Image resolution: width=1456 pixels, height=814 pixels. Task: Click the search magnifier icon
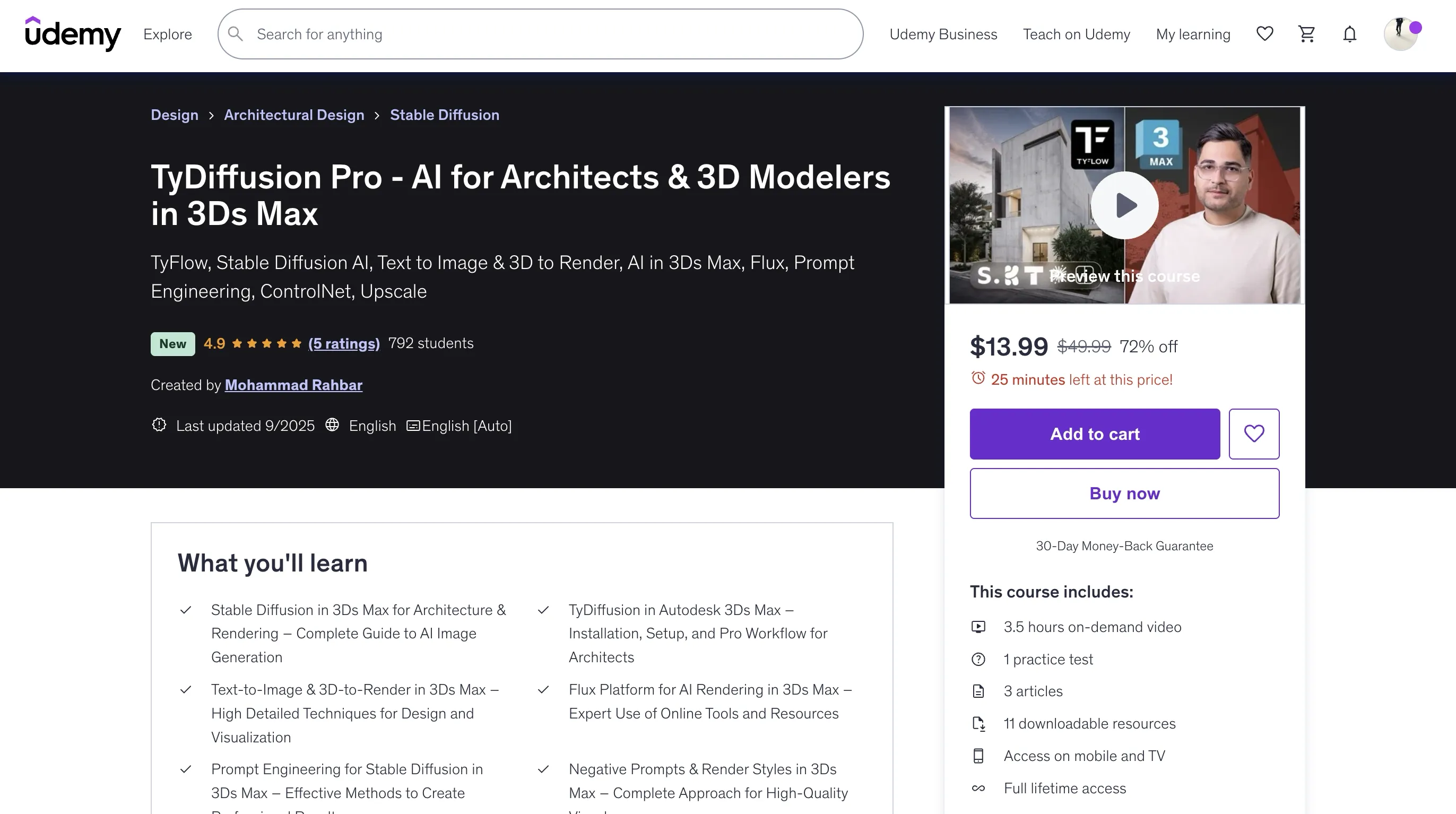[x=236, y=34]
